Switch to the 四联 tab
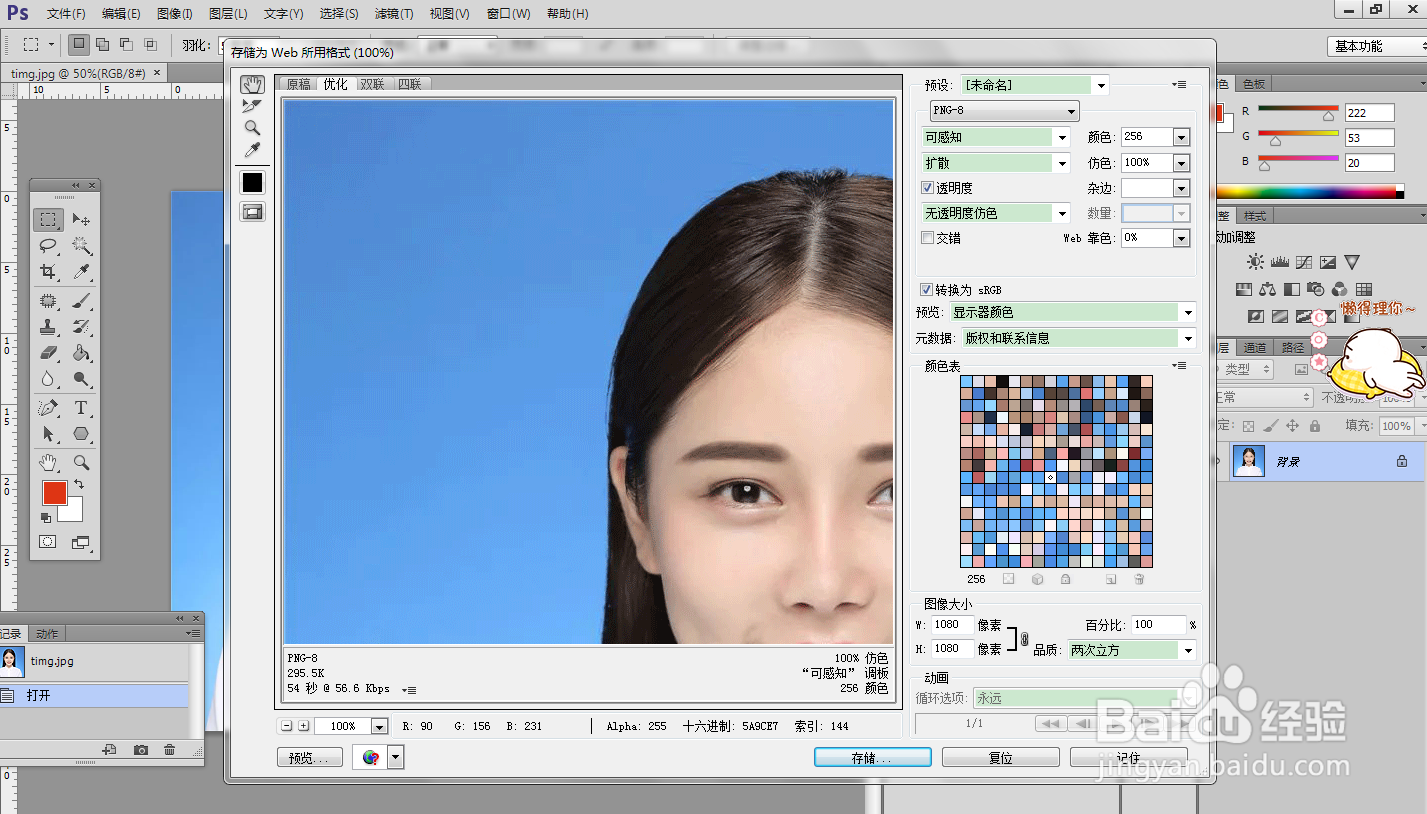The width and height of the screenshot is (1427, 814). pyautogui.click(x=409, y=84)
